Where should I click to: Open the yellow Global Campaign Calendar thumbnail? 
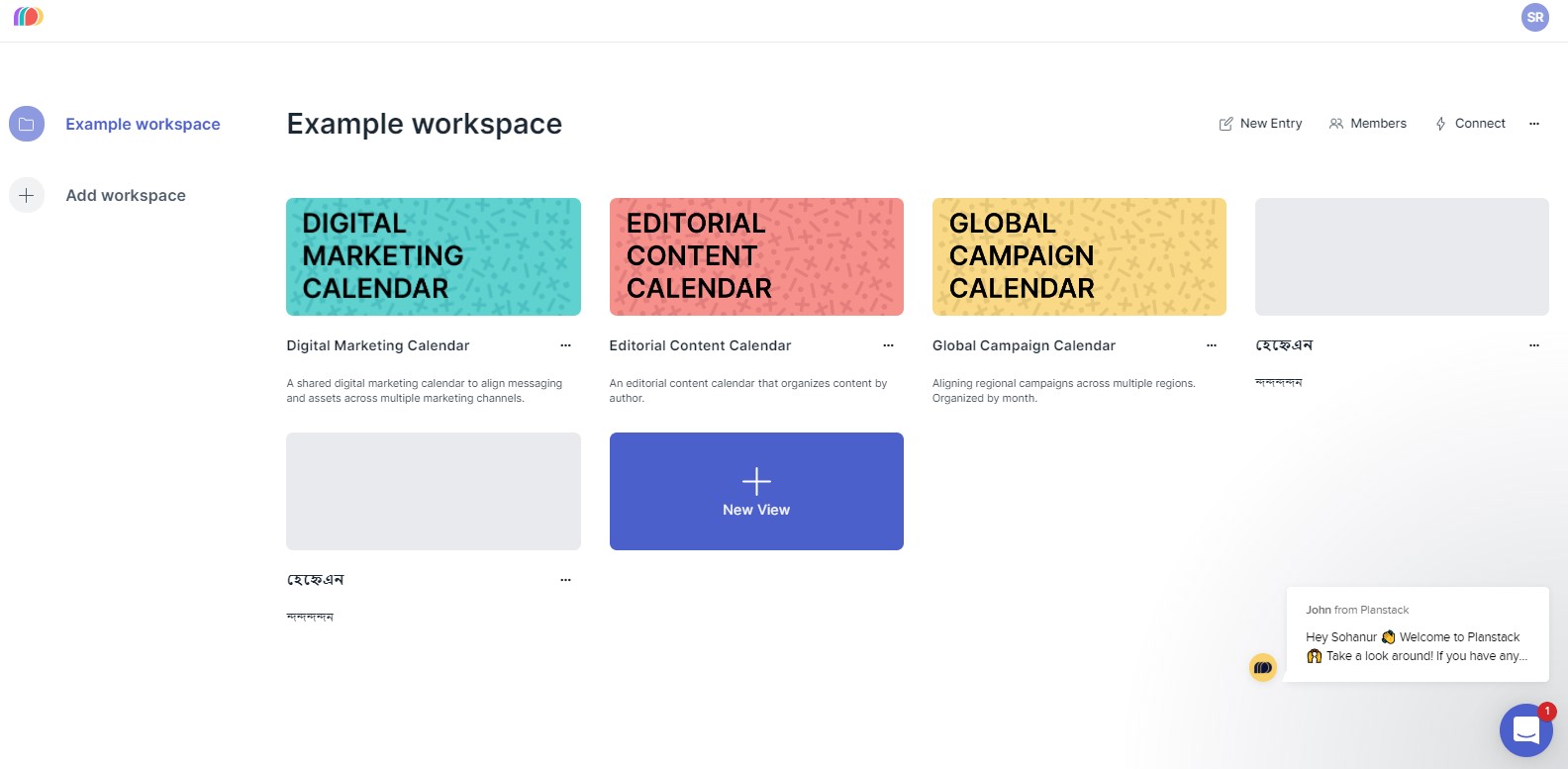click(x=1079, y=256)
